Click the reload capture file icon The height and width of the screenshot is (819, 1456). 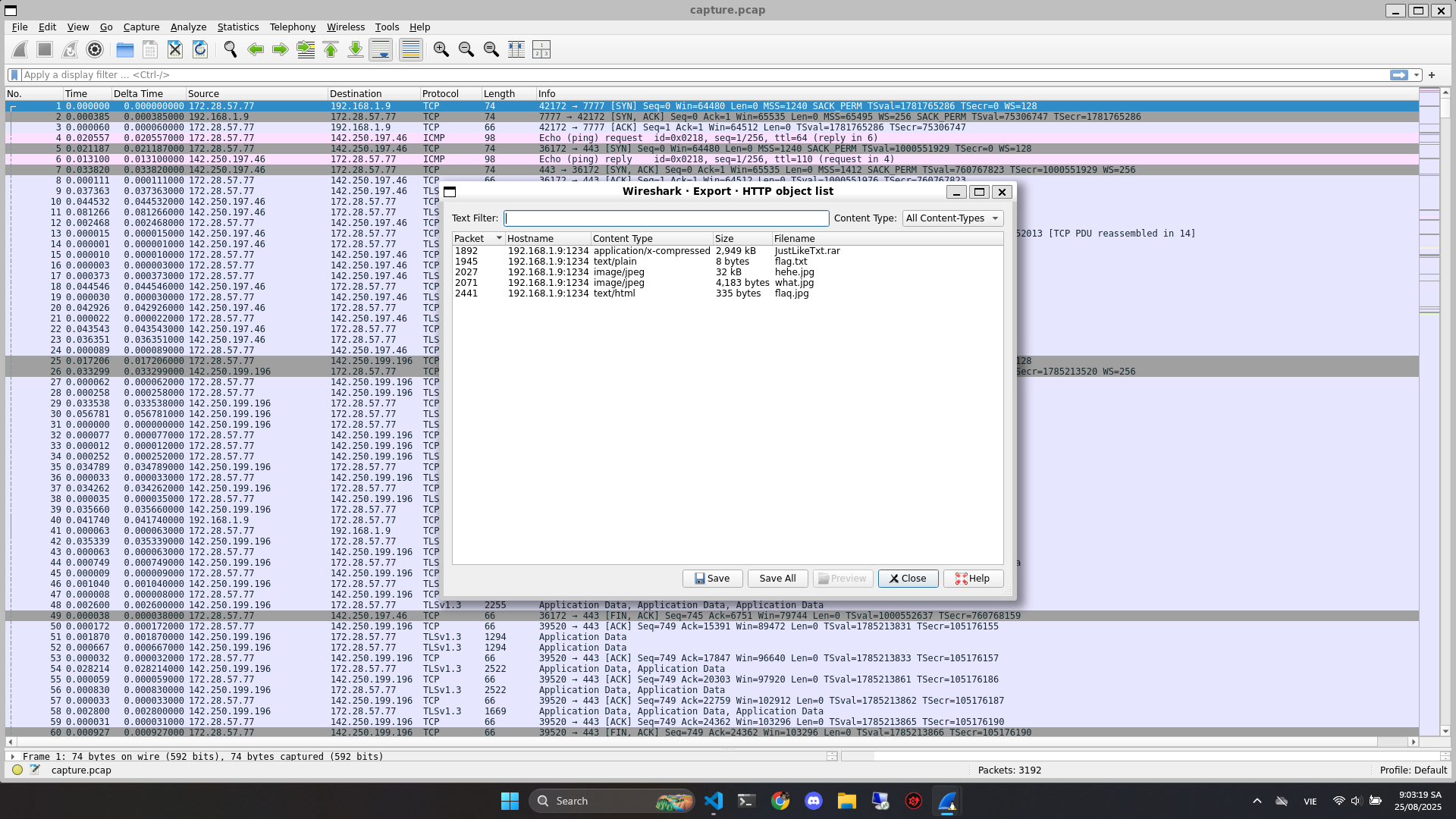(x=200, y=50)
